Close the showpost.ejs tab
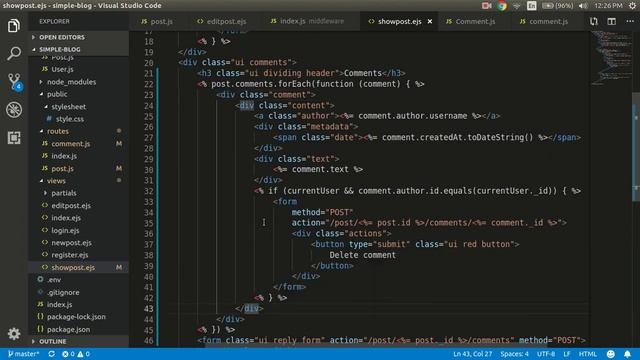 (x=430, y=21)
